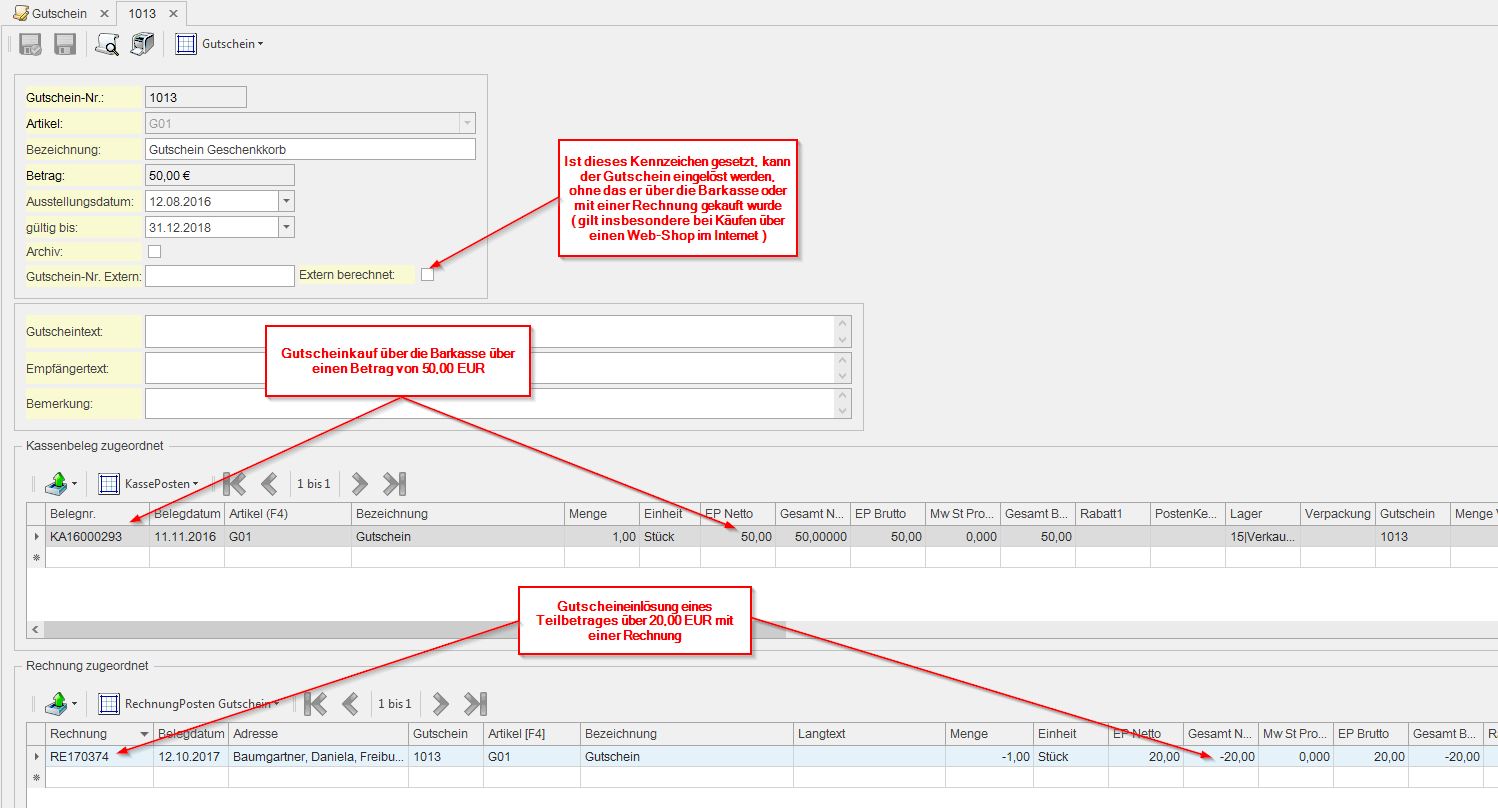Viewport: 1498px width, 808px height.
Task: Go to first record in the Kassenbeleg section
Action: (x=235, y=484)
